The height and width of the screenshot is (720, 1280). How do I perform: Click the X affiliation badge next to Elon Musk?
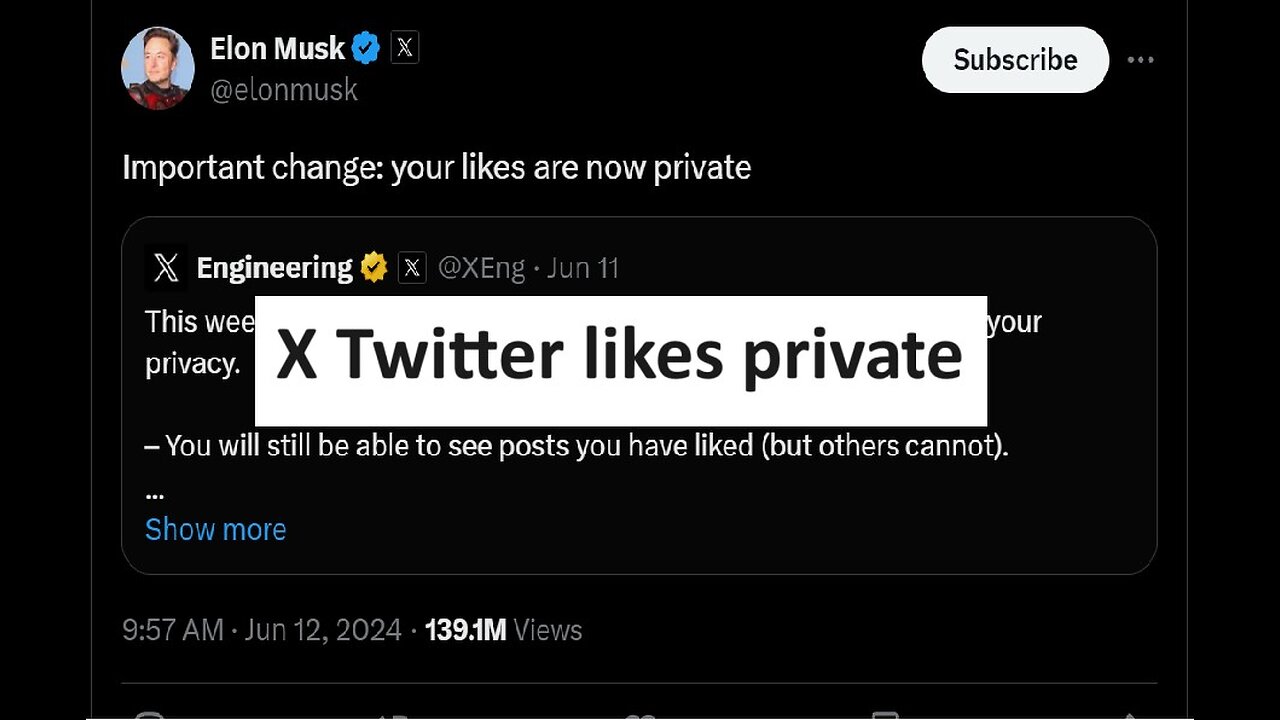click(x=404, y=48)
